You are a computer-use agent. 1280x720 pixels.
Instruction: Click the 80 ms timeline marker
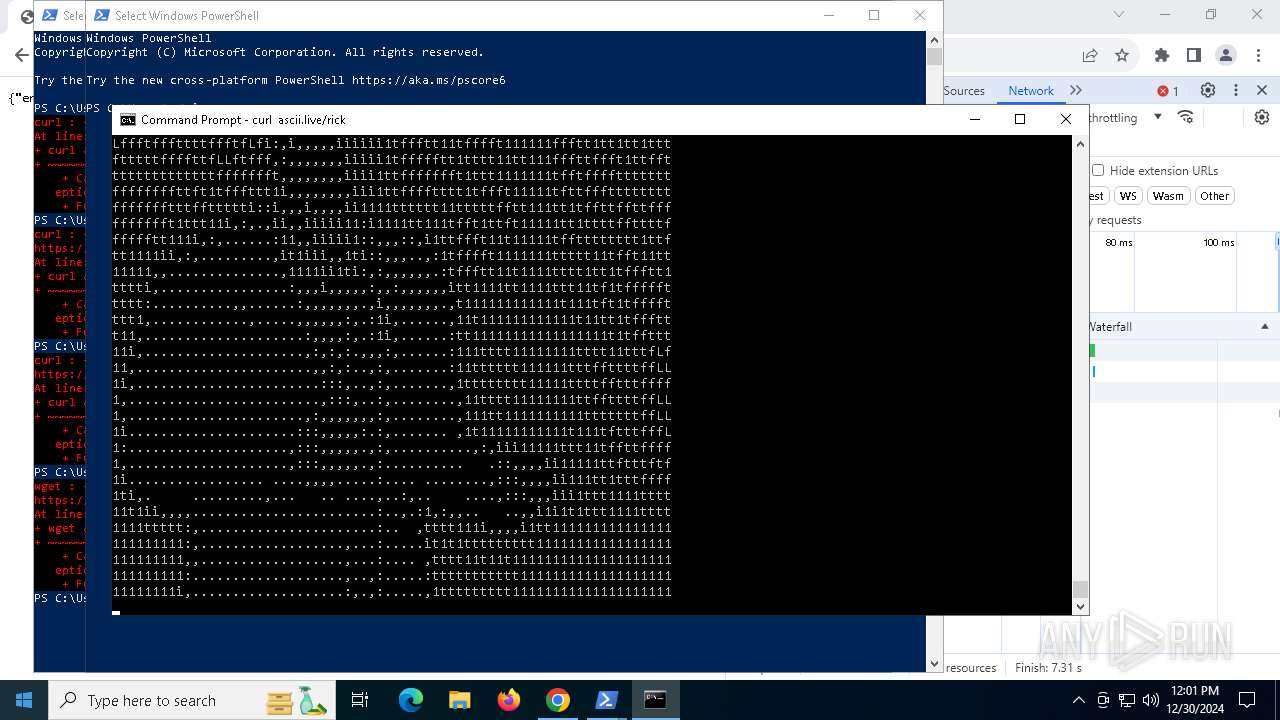pyautogui.click(x=1119, y=243)
